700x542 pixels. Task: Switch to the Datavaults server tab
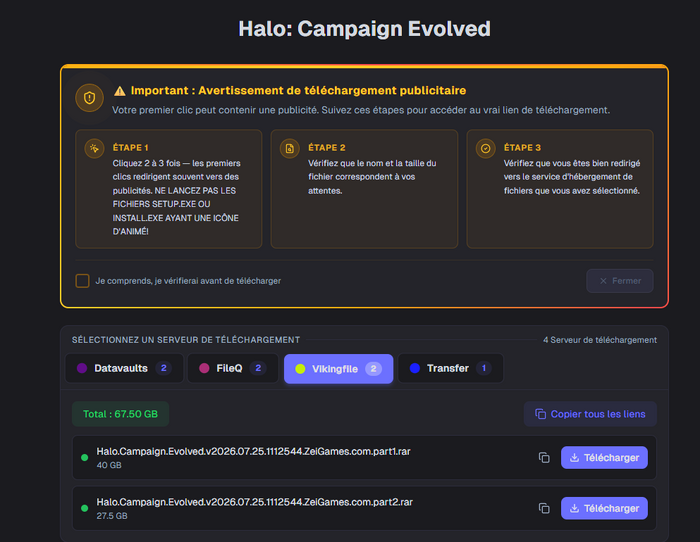tap(124, 368)
